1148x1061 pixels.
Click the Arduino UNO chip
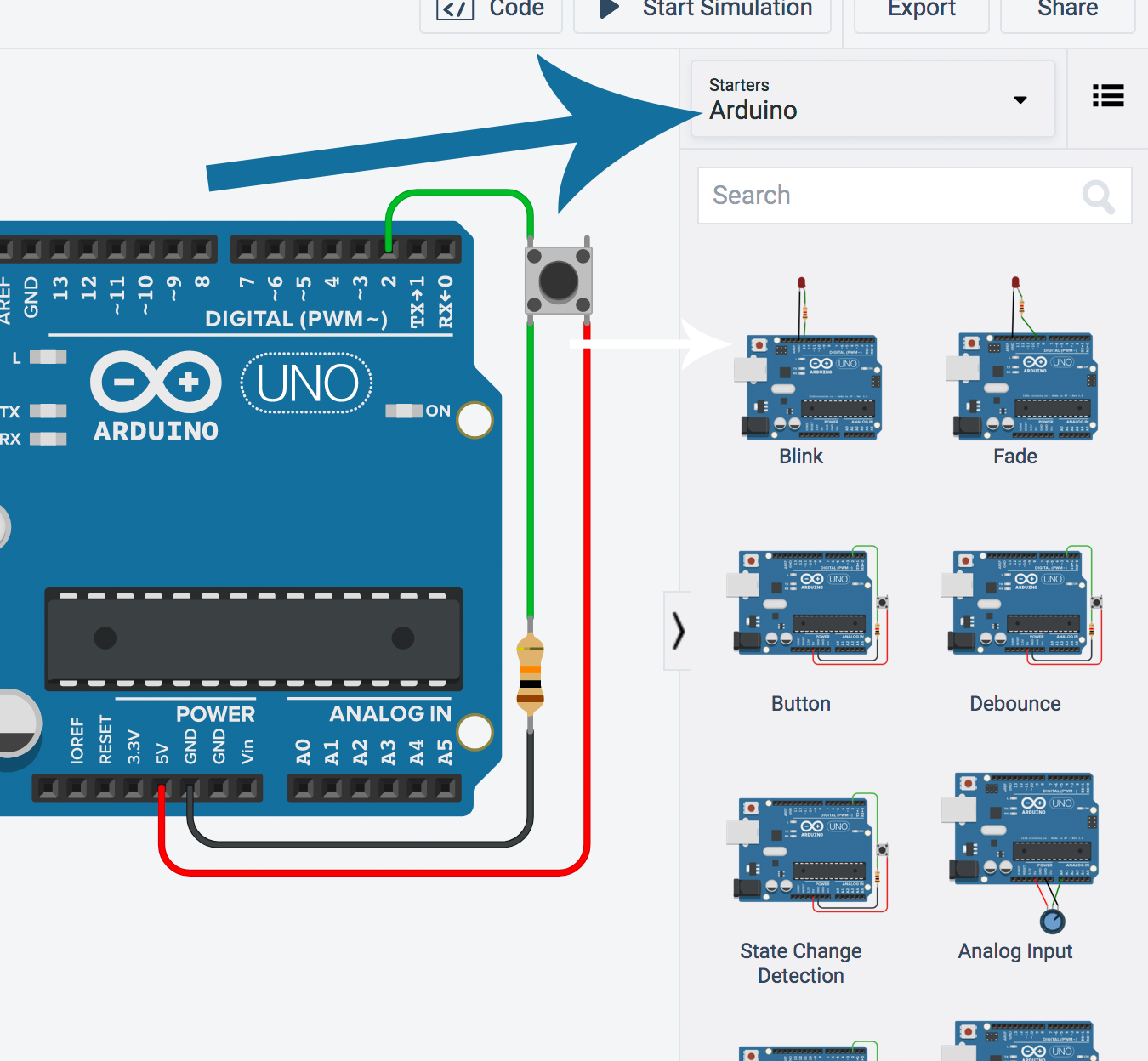tap(253, 638)
